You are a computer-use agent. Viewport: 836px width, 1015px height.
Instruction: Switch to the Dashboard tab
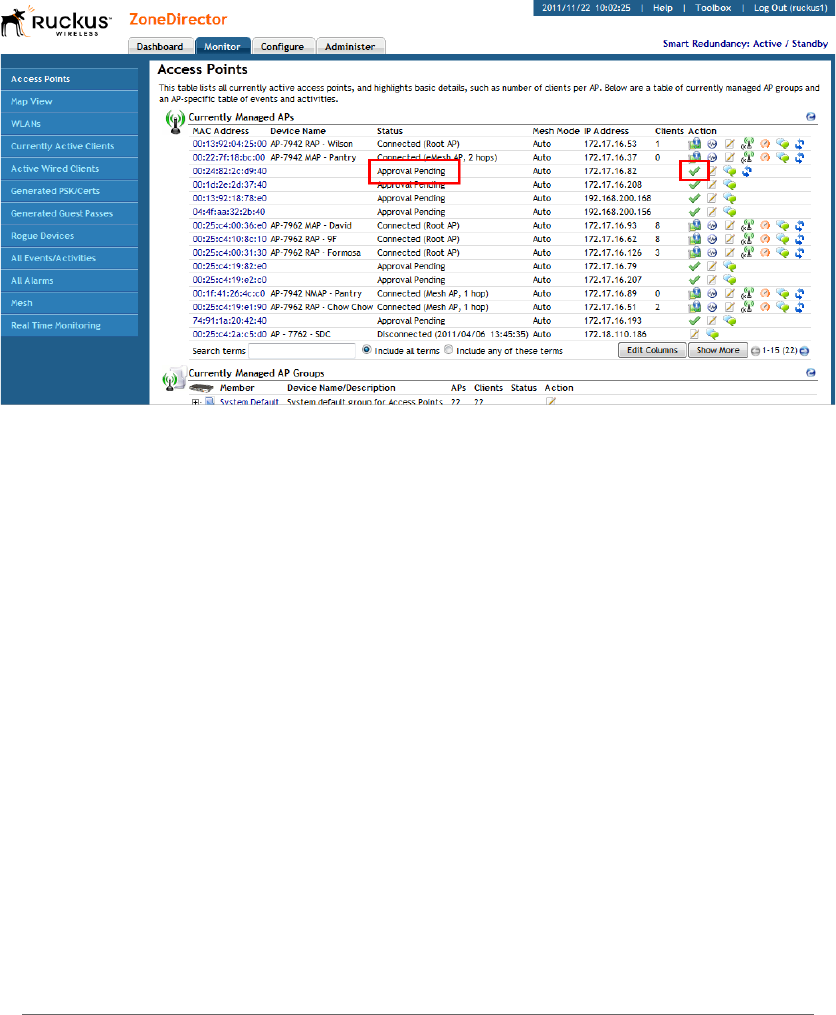pyautogui.click(x=160, y=47)
